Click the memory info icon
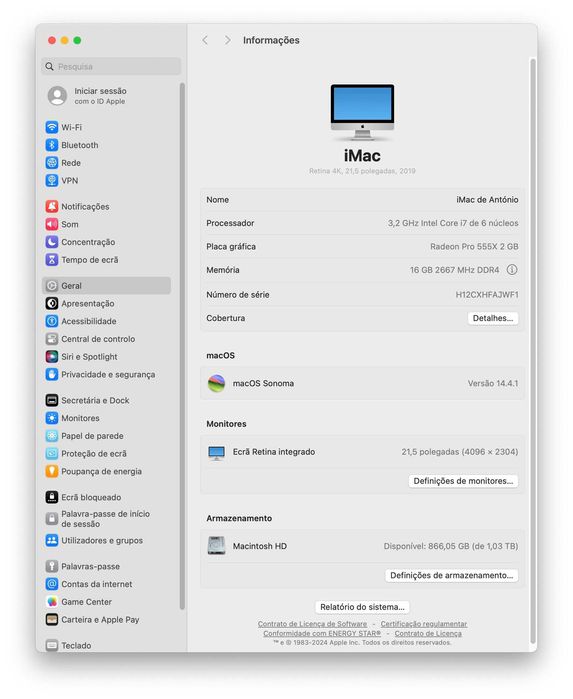Image resolution: width=573 pixels, height=699 pixels. click(512, 270)
